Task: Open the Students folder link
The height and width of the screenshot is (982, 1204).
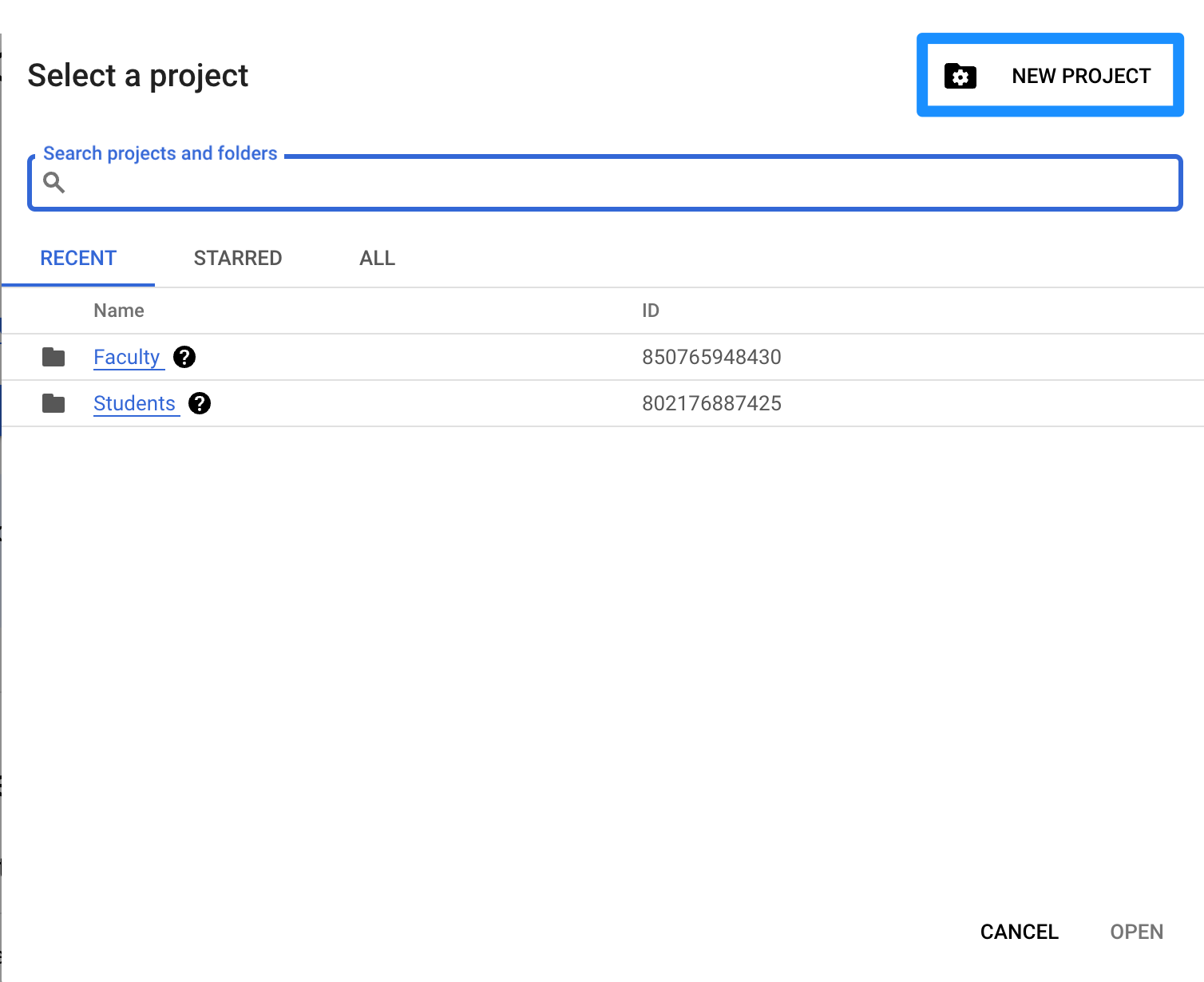Action: coord(134,403)
